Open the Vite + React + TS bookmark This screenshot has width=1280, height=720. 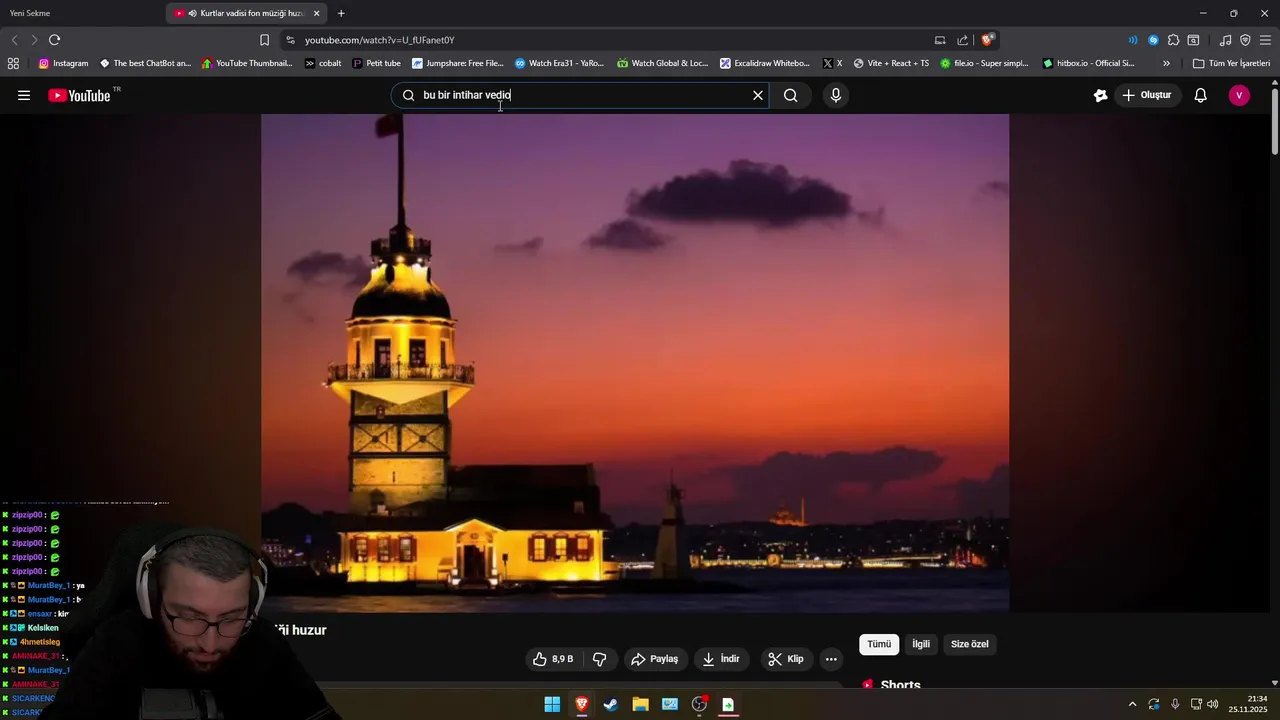point(891,63)
